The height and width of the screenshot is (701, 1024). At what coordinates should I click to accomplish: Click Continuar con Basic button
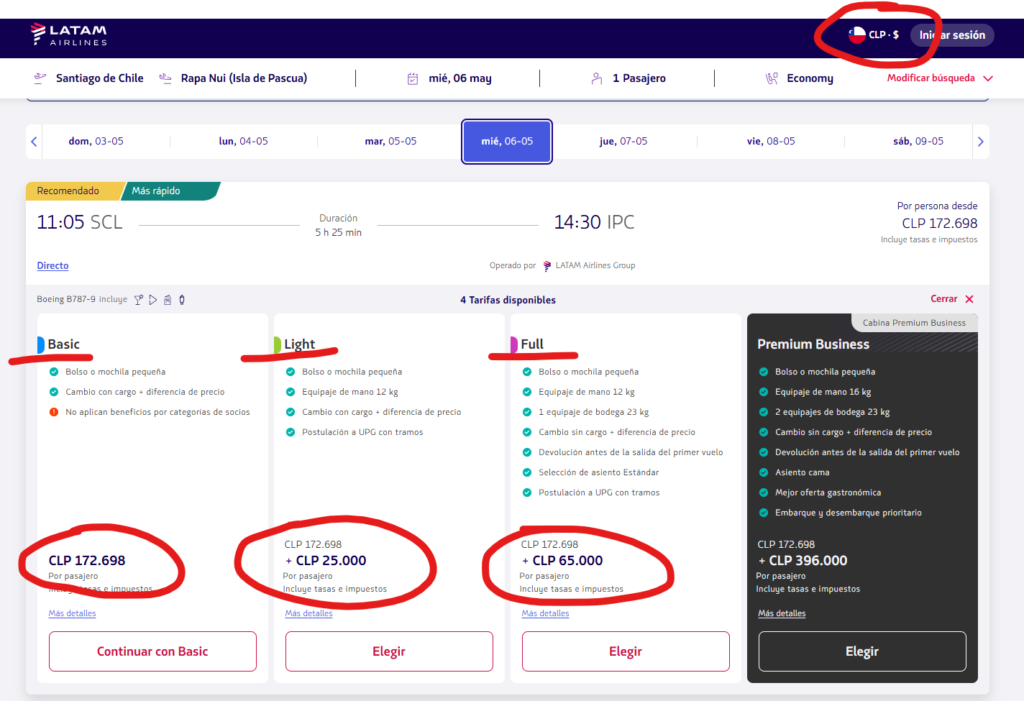(152, 651)
